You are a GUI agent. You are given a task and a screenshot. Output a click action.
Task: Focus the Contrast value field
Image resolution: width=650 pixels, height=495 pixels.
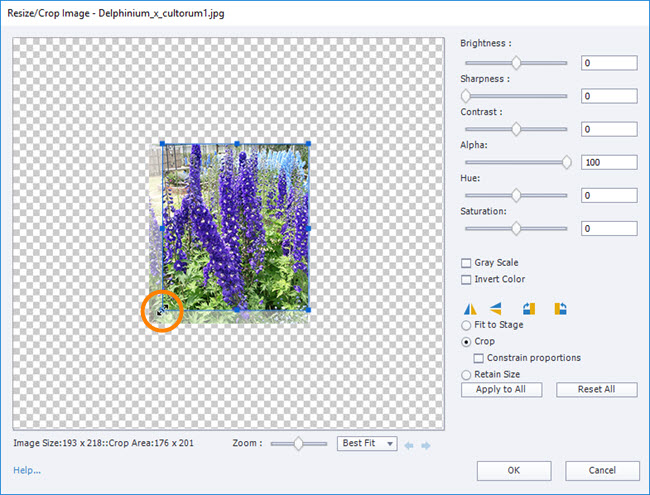pos(609,129)
